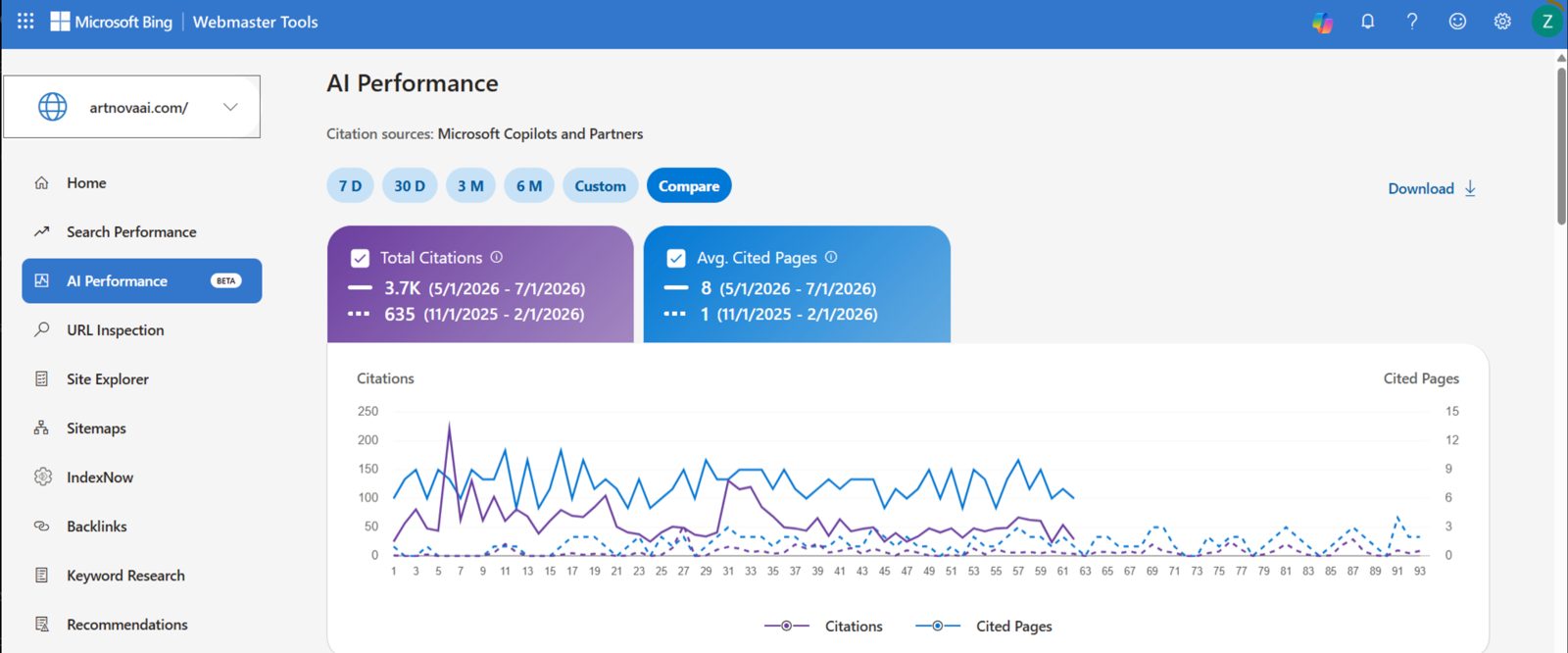1568x653 pixels.
Task: Click the Avg. Cited Pages info icon
Action: tap(831, 257)
